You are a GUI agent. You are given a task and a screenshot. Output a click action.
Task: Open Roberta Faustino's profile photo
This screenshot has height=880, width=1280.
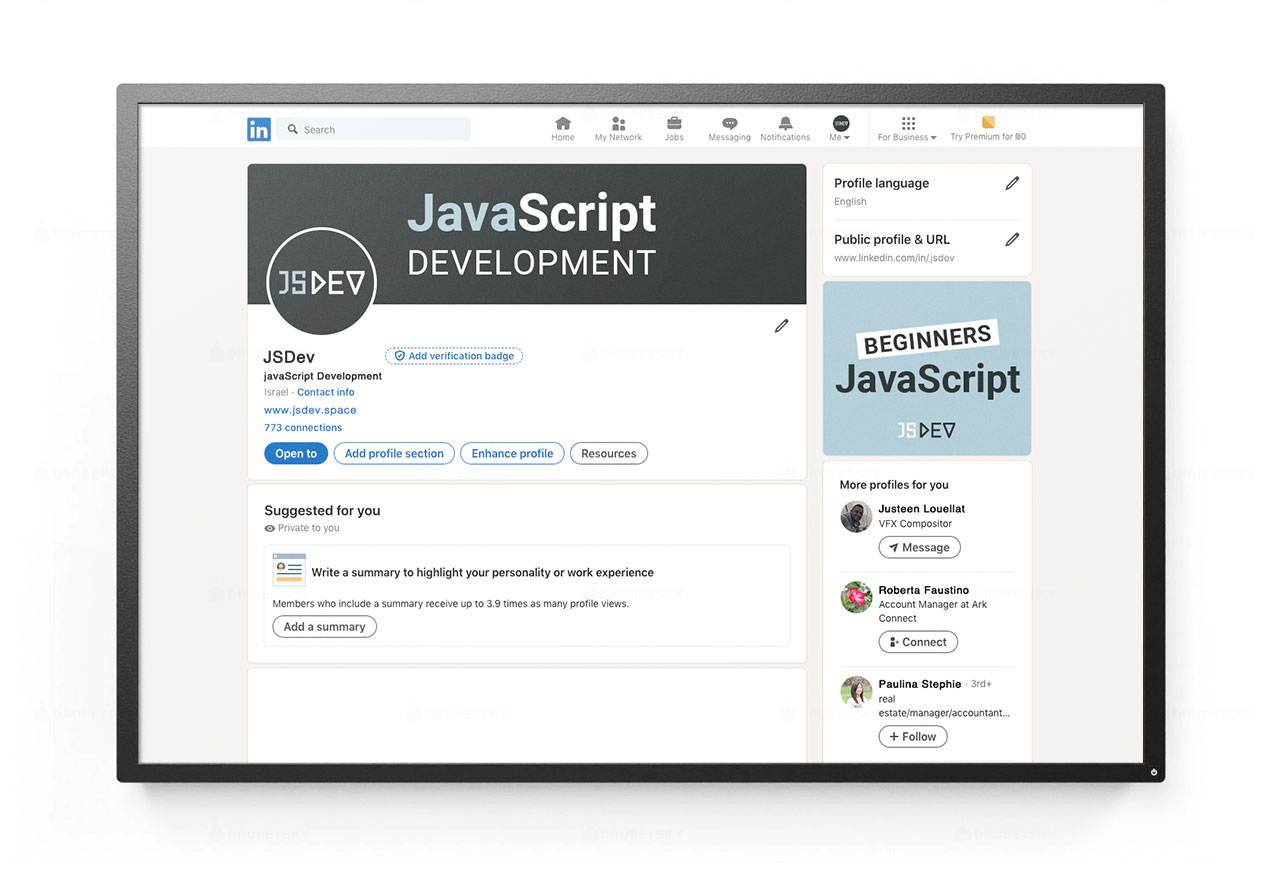pyautogui.click(x=856, y=598)
